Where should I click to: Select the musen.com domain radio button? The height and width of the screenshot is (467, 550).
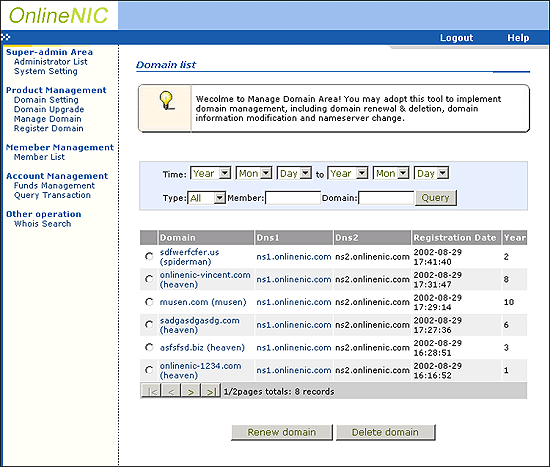point(149,302)
